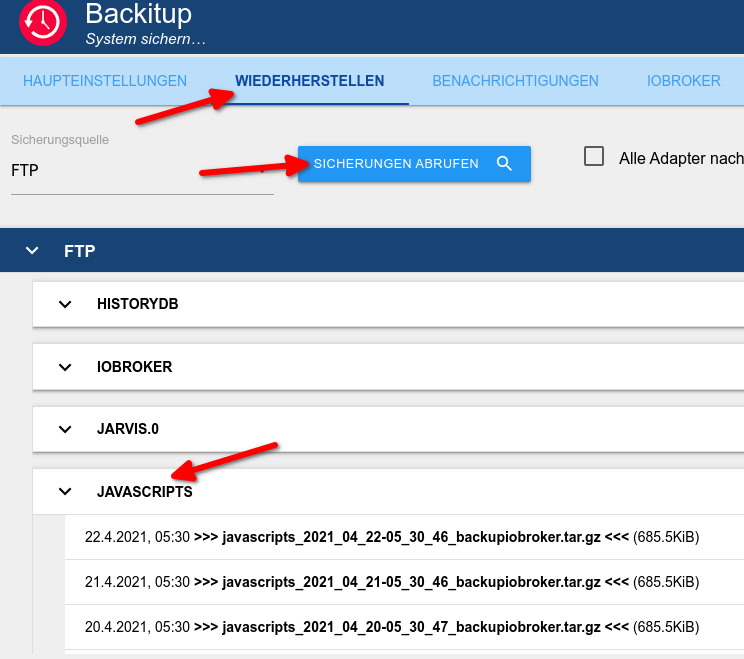Toggle the Alle Adapter checkbox
The width and height of the screenshot is (744, 659).
(594, 156)
